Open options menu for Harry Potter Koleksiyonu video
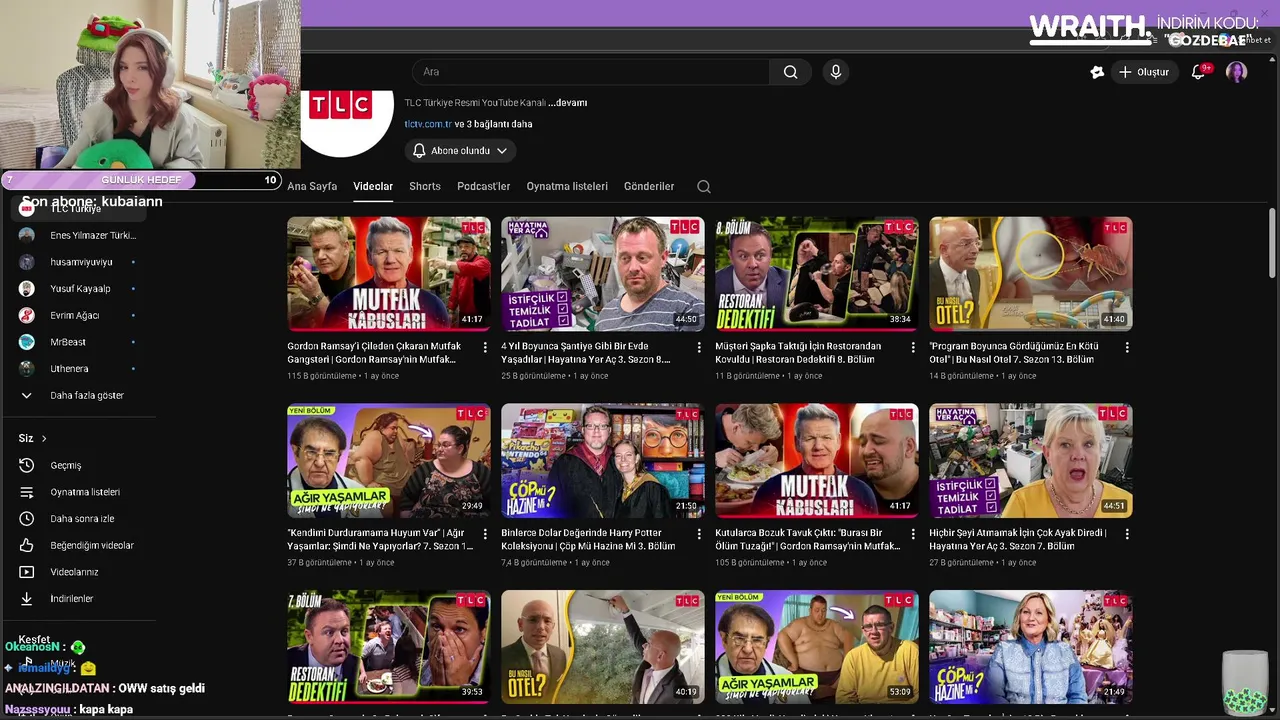This screenshot has width=1280, height=720. point(699,534)
